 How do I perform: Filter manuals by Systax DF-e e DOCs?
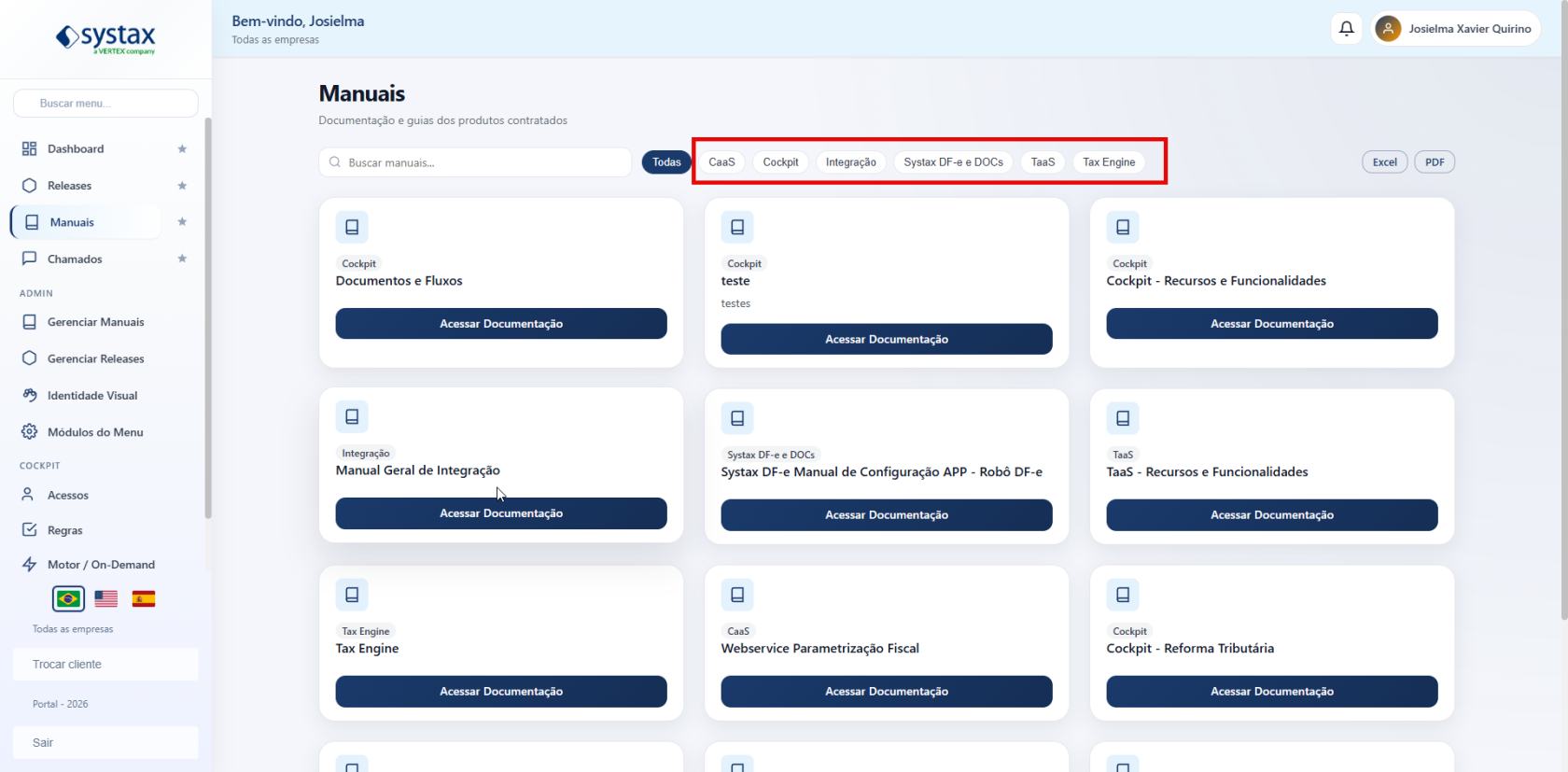point(953,162)
